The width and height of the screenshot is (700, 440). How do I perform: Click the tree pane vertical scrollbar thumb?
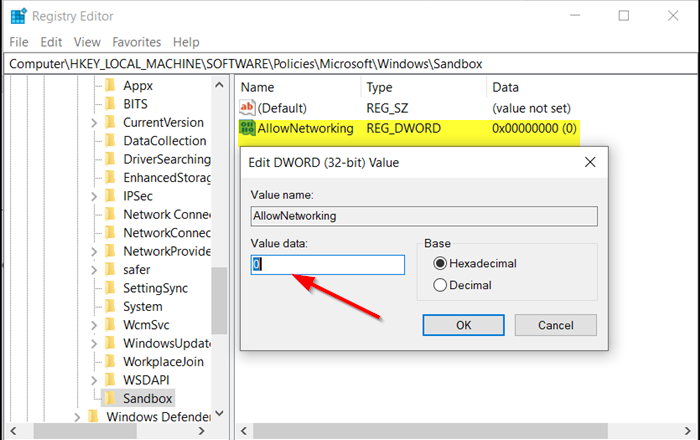click(219, 300)
